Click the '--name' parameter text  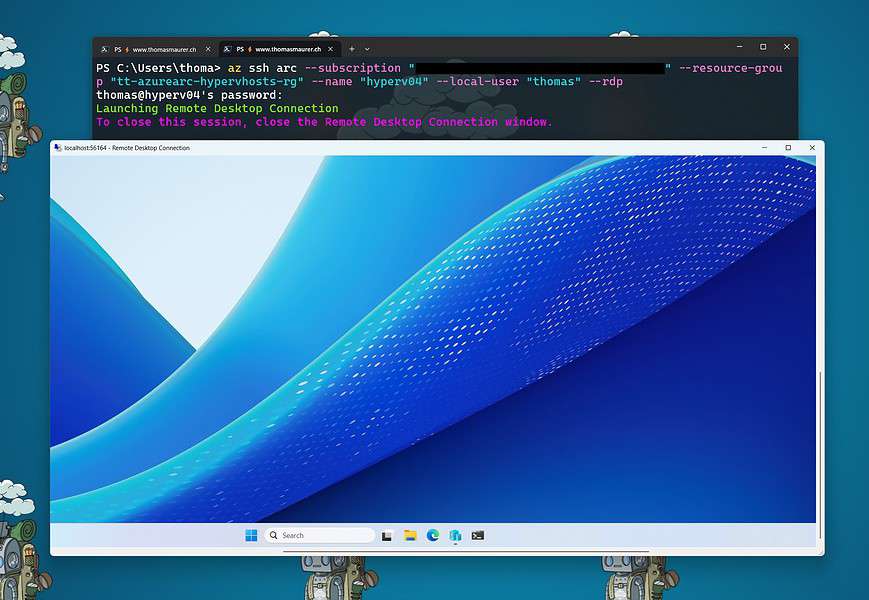coord(331,81)
